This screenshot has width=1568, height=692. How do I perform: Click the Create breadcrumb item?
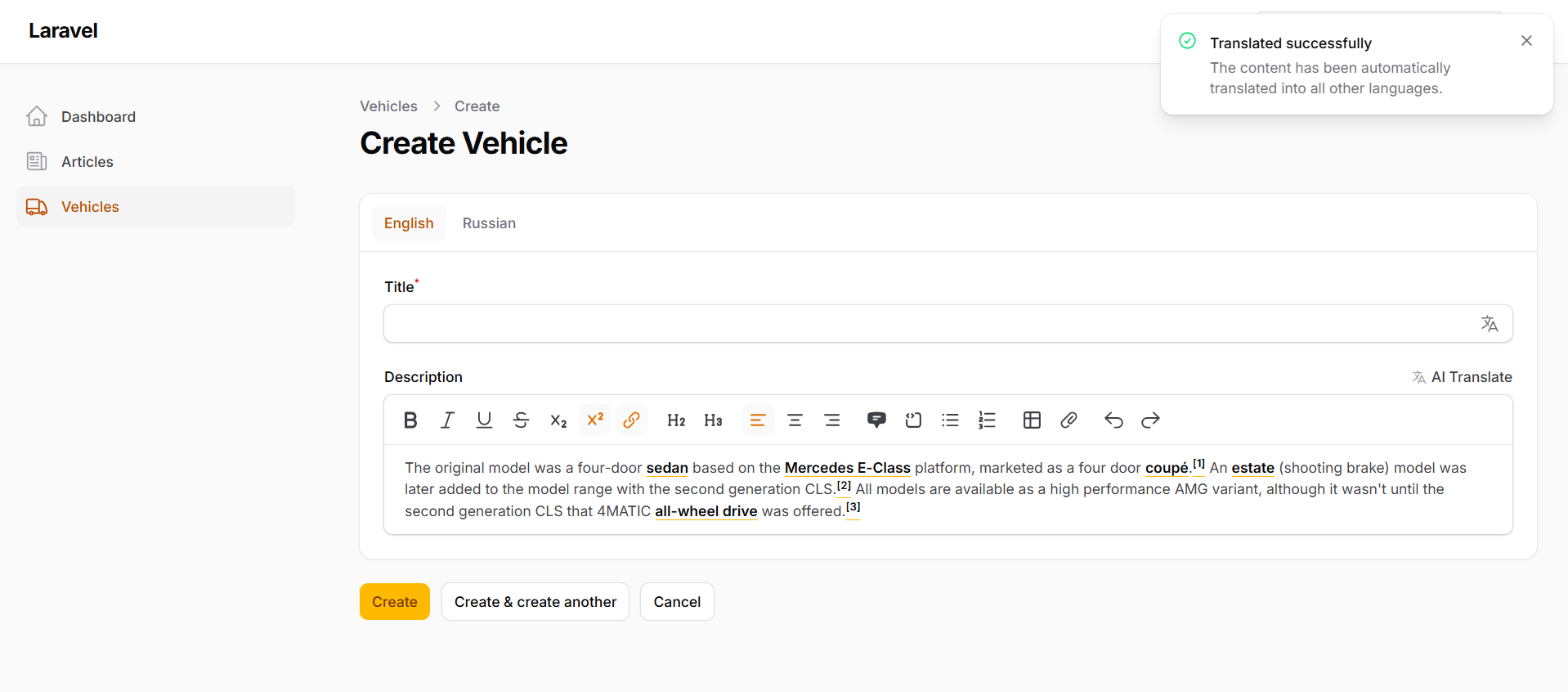[x=477, y=106]
